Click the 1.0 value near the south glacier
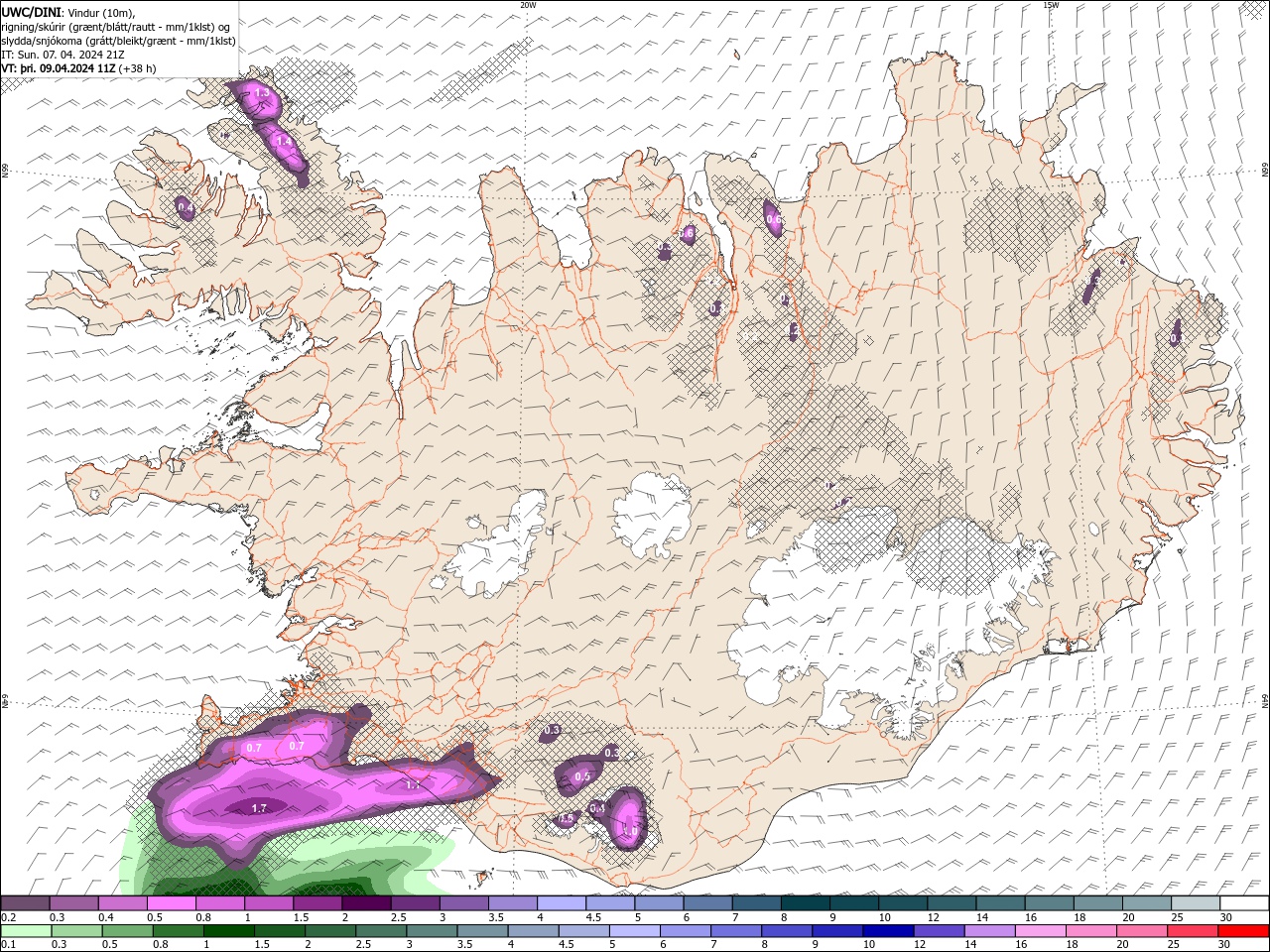The image size is (1270, 952). click(629, 830)
